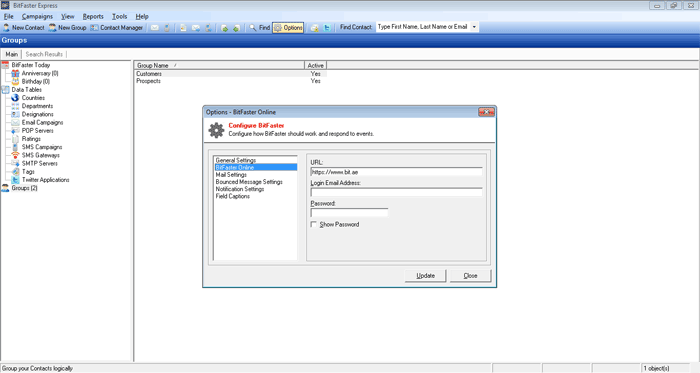
Task: Click the Twitter Applications icon in tree
Action: point(15,180)
